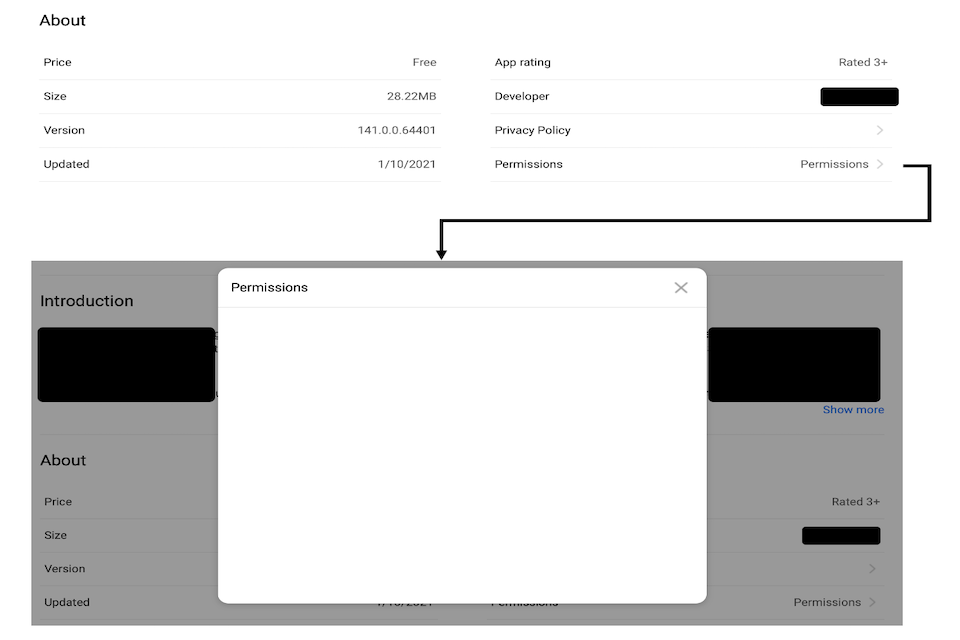The height and width of the screenshot is (640, 960).
Task: Click the dimmed Rated 3+ behind the dialog
Action: coord(855,502)
